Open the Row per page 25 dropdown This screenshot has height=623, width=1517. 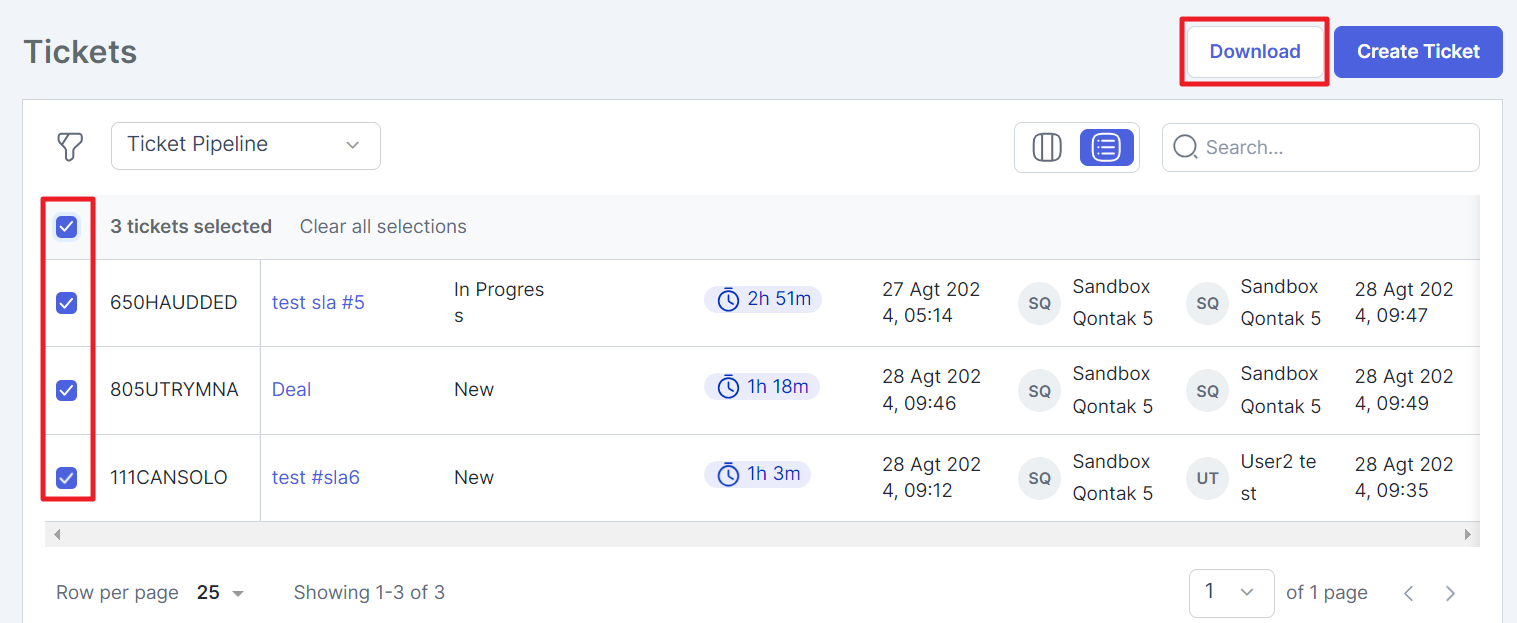tap(220, 593)
